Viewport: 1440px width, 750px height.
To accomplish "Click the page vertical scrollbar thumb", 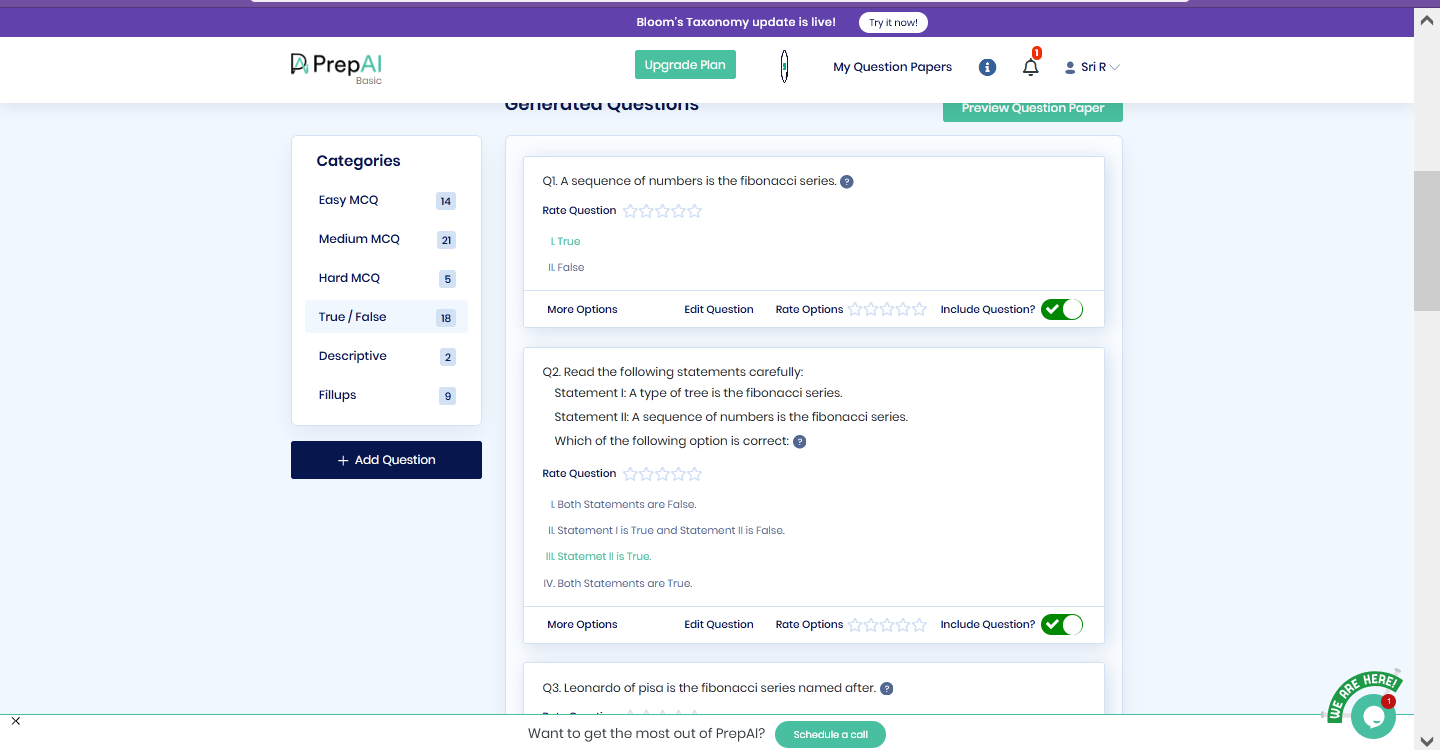I will point(1426,240).
